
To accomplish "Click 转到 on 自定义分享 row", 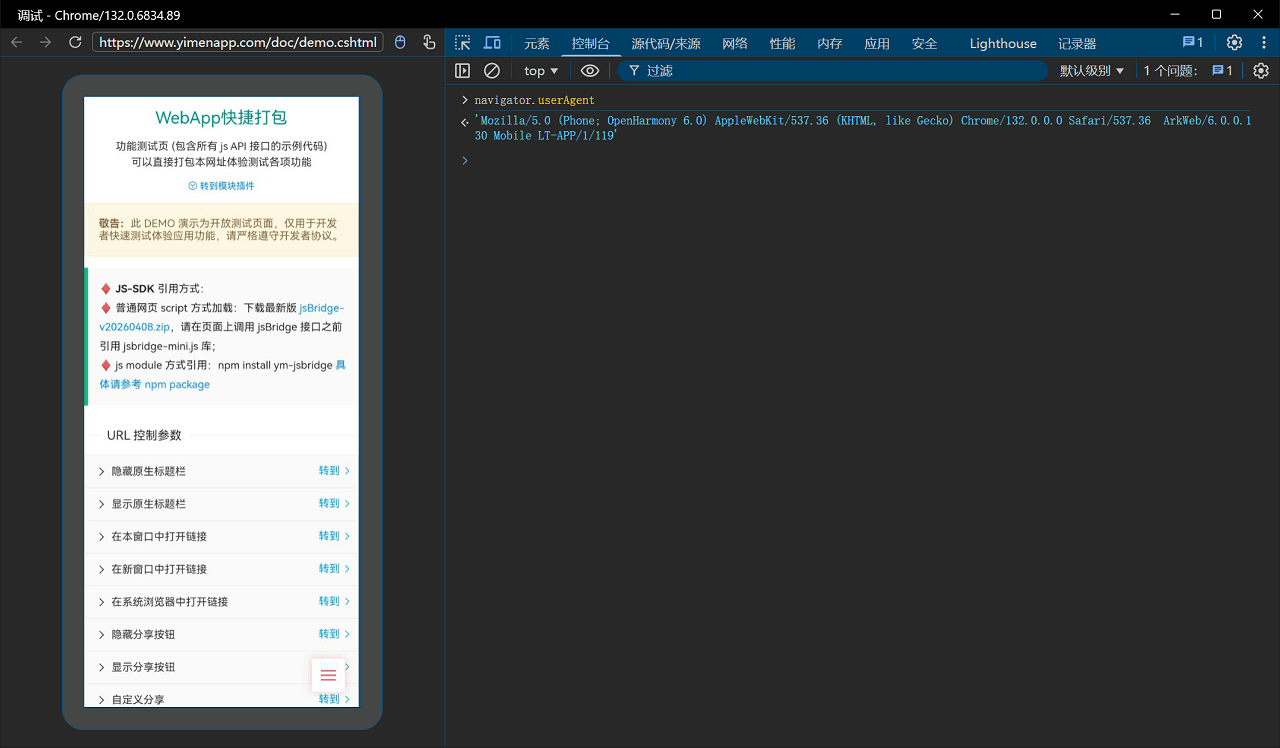I will (334, 699).
